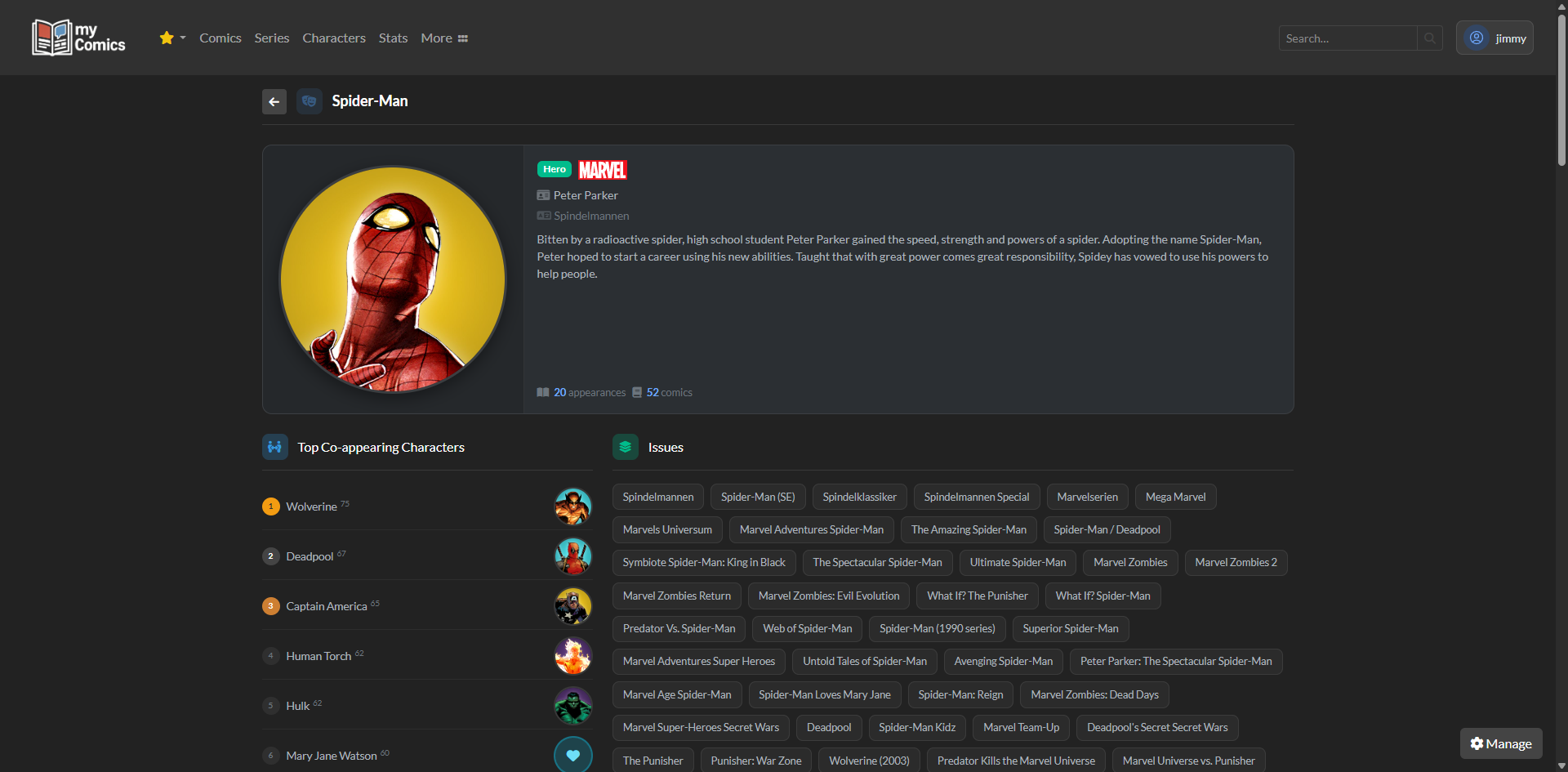This screenshot has height=772, width=1568.
Task: Select Avenging Spider-Man tag
Action: 1004,661
